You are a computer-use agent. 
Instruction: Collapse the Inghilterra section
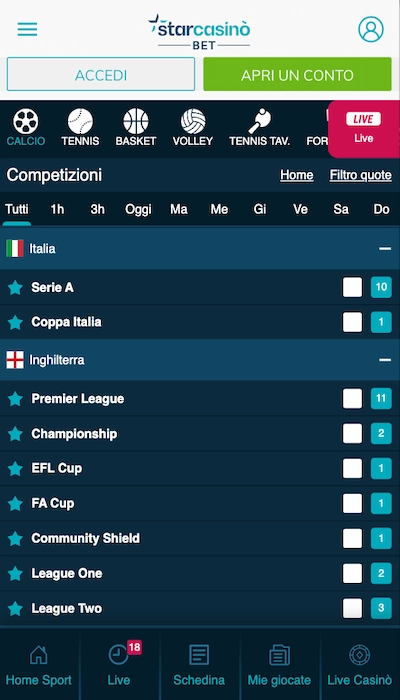(385, 360)
